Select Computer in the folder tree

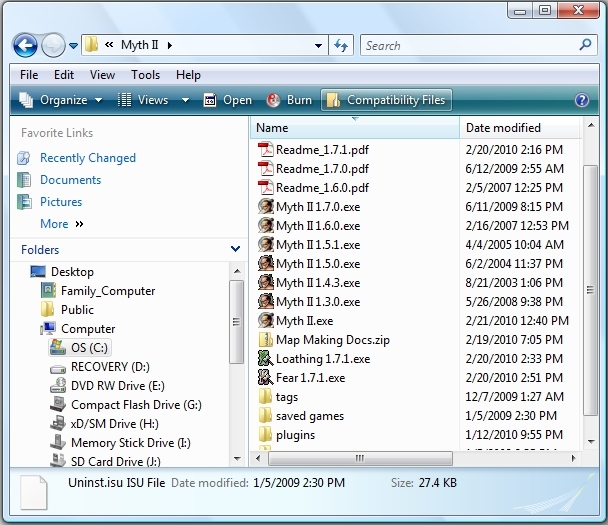[x=88, y=329]
